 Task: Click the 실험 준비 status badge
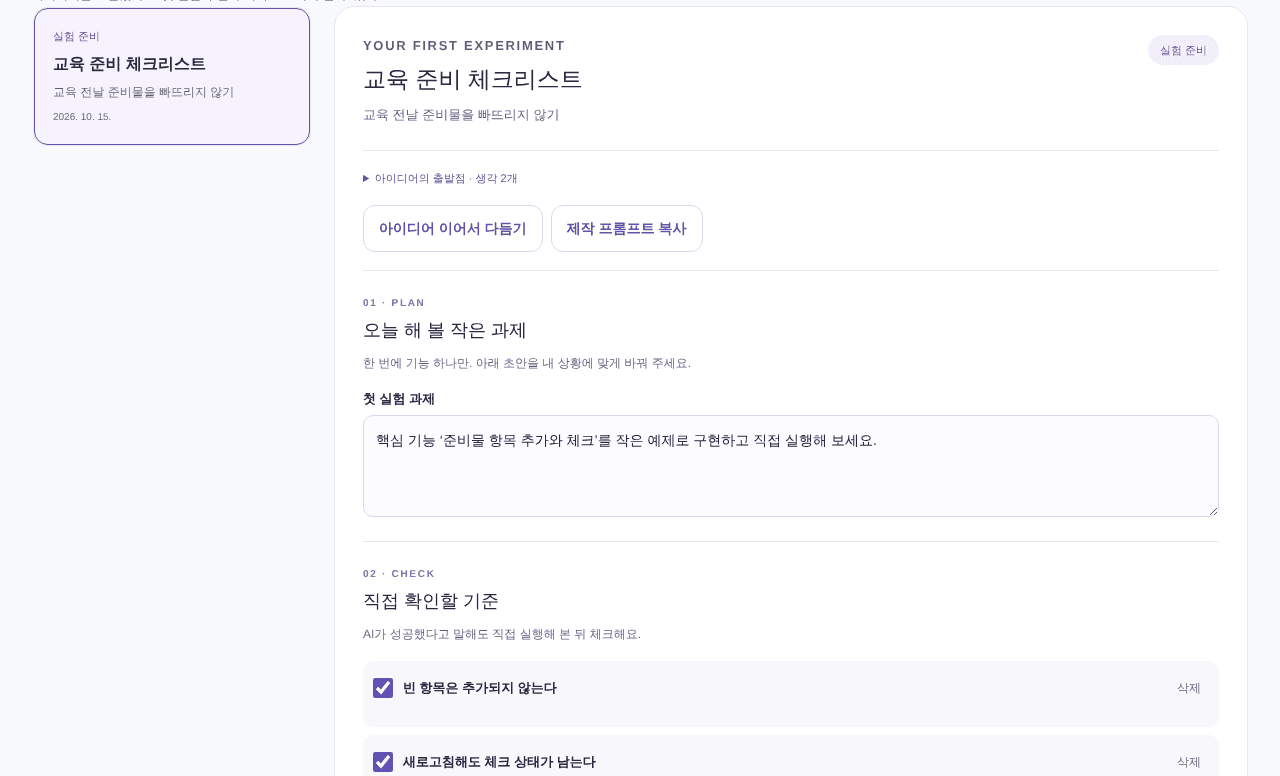(x=1183, y=50)
